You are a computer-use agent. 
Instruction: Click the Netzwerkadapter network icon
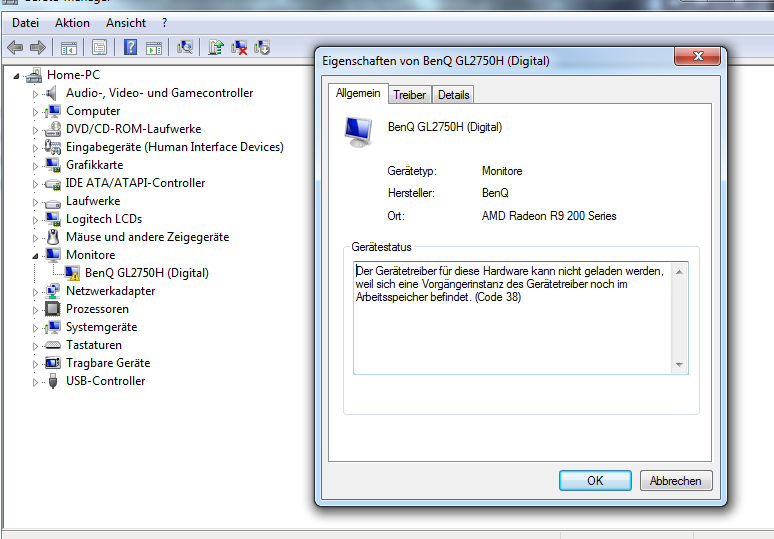pos(52,291)
